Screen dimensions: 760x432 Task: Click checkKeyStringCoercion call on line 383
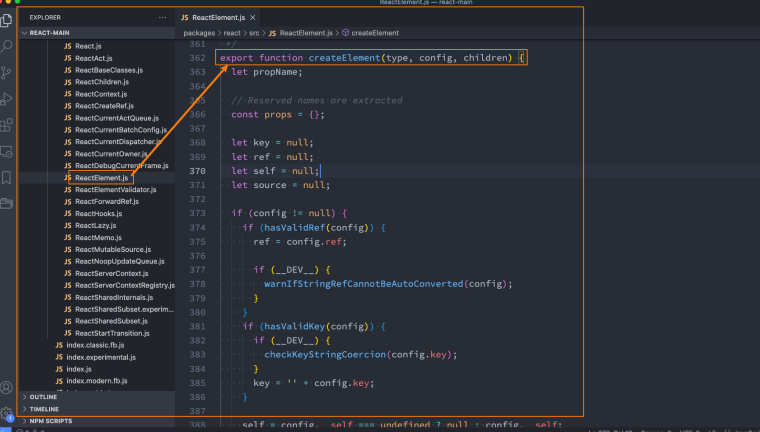(325, 354)
